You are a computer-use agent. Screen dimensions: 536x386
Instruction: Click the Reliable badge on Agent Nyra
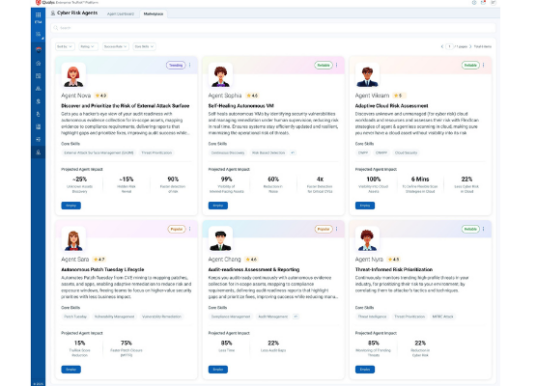[x=470, y=229]
